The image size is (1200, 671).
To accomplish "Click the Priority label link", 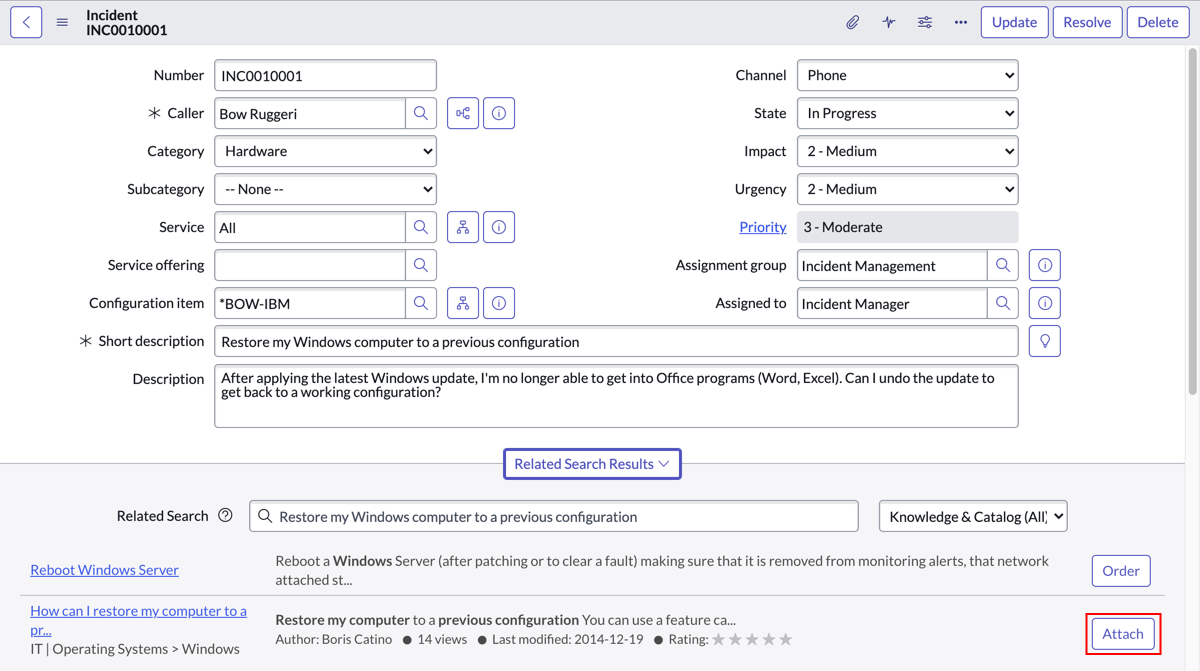I will [x=763, y=227].
